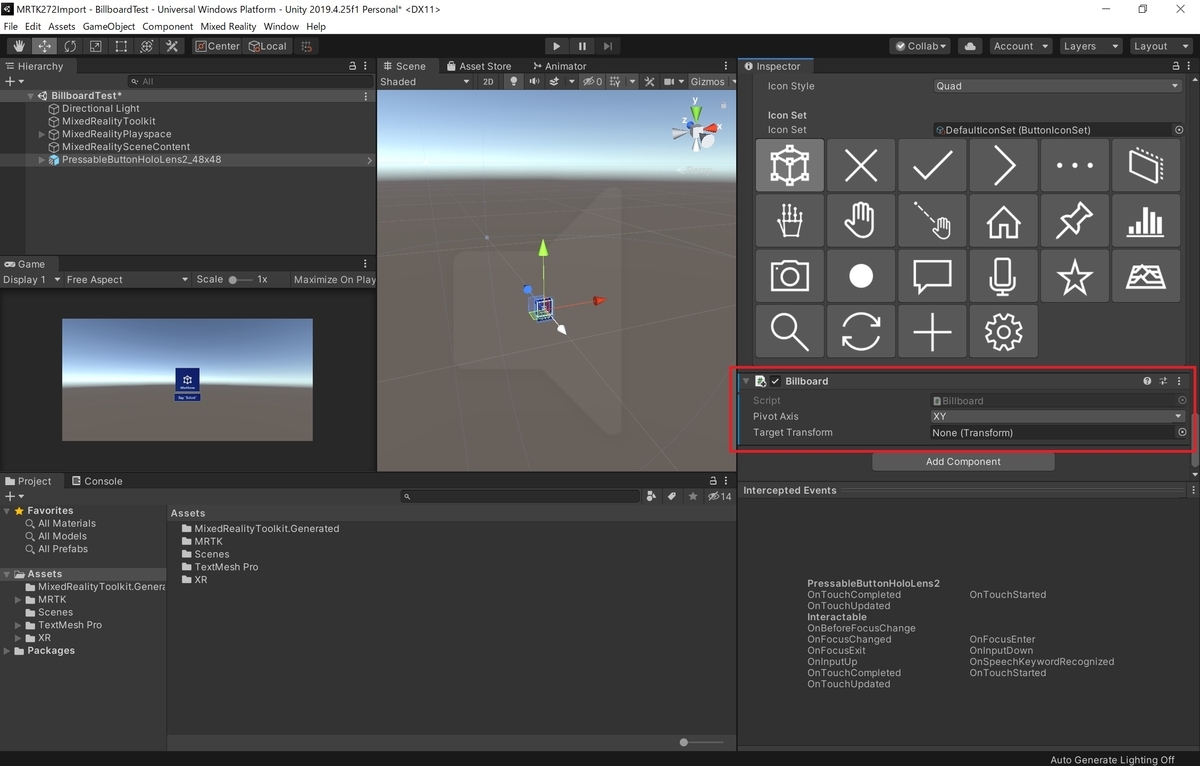Image resolution: width=1200 pixels, height=766 pixels.
Task: Choose the star icon in Icon Set
Action: [x=1074, y=275]
